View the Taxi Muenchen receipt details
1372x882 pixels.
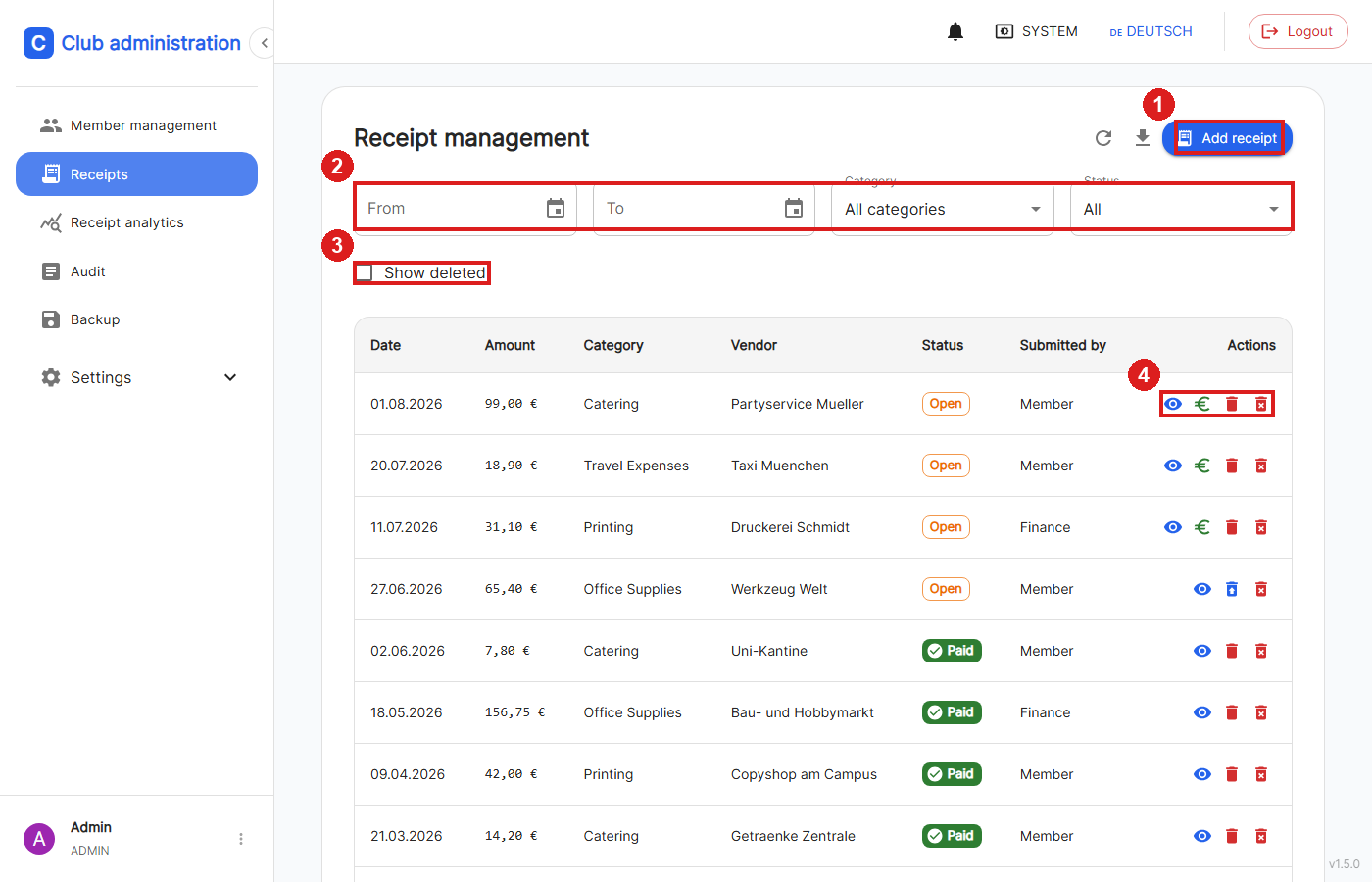click(1173, 465)
